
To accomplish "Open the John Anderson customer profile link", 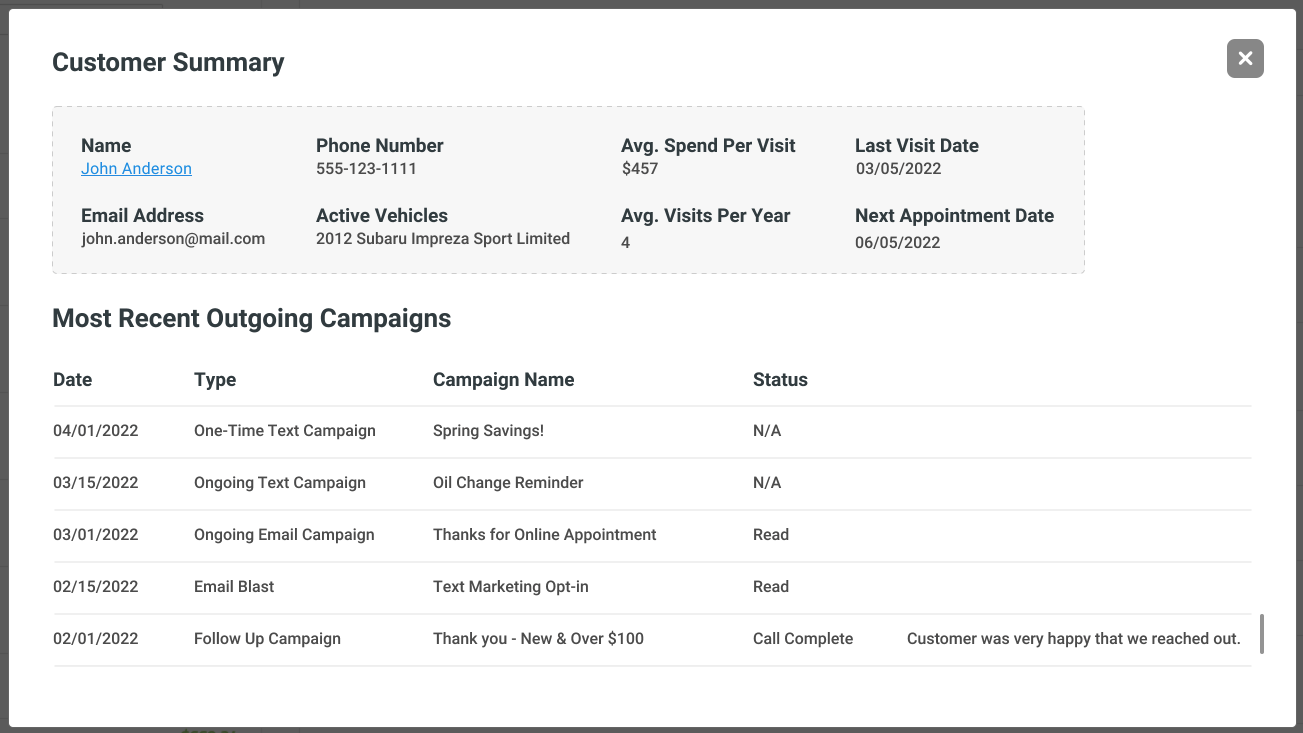I will tap(136, 168).
